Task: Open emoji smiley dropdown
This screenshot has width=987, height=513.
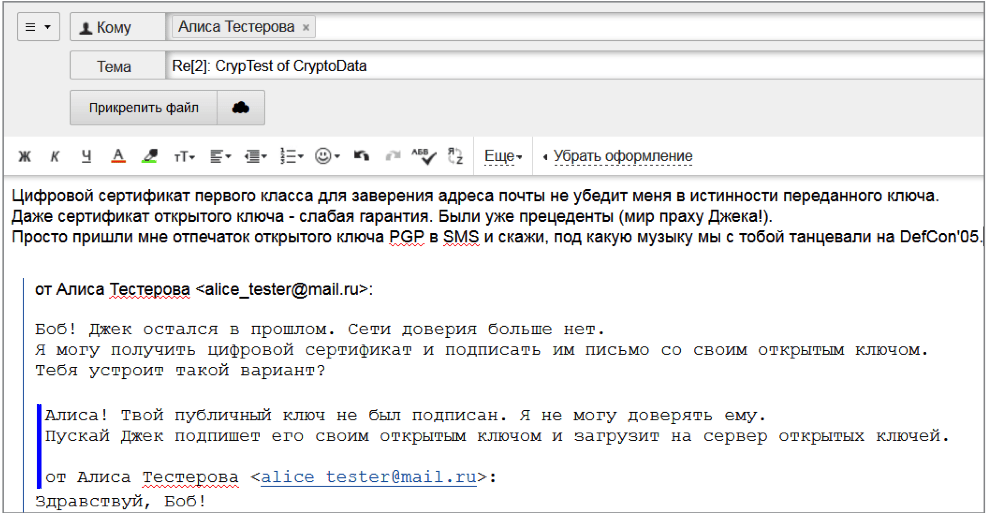Action: tap(327, 156)
